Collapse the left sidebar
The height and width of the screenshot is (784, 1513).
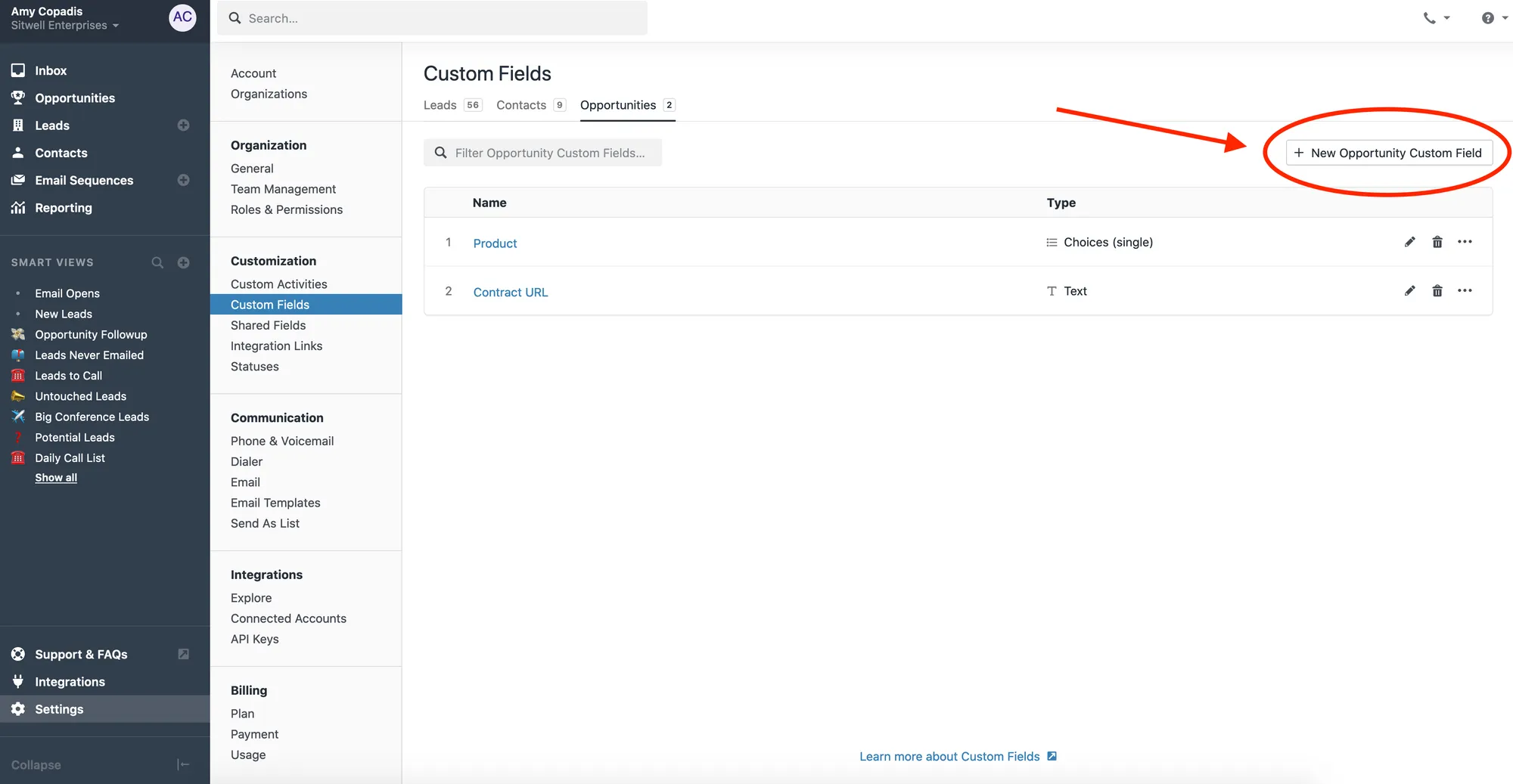(x=182, y=764)
